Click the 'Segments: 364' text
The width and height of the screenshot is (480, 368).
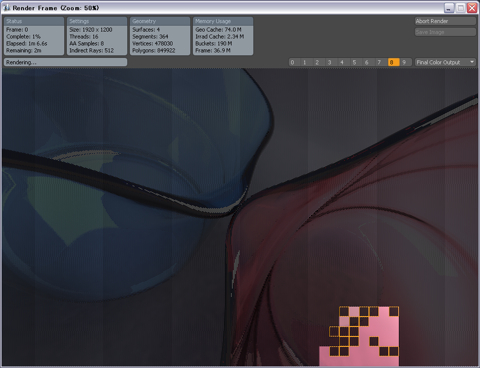tap(150, 37)
